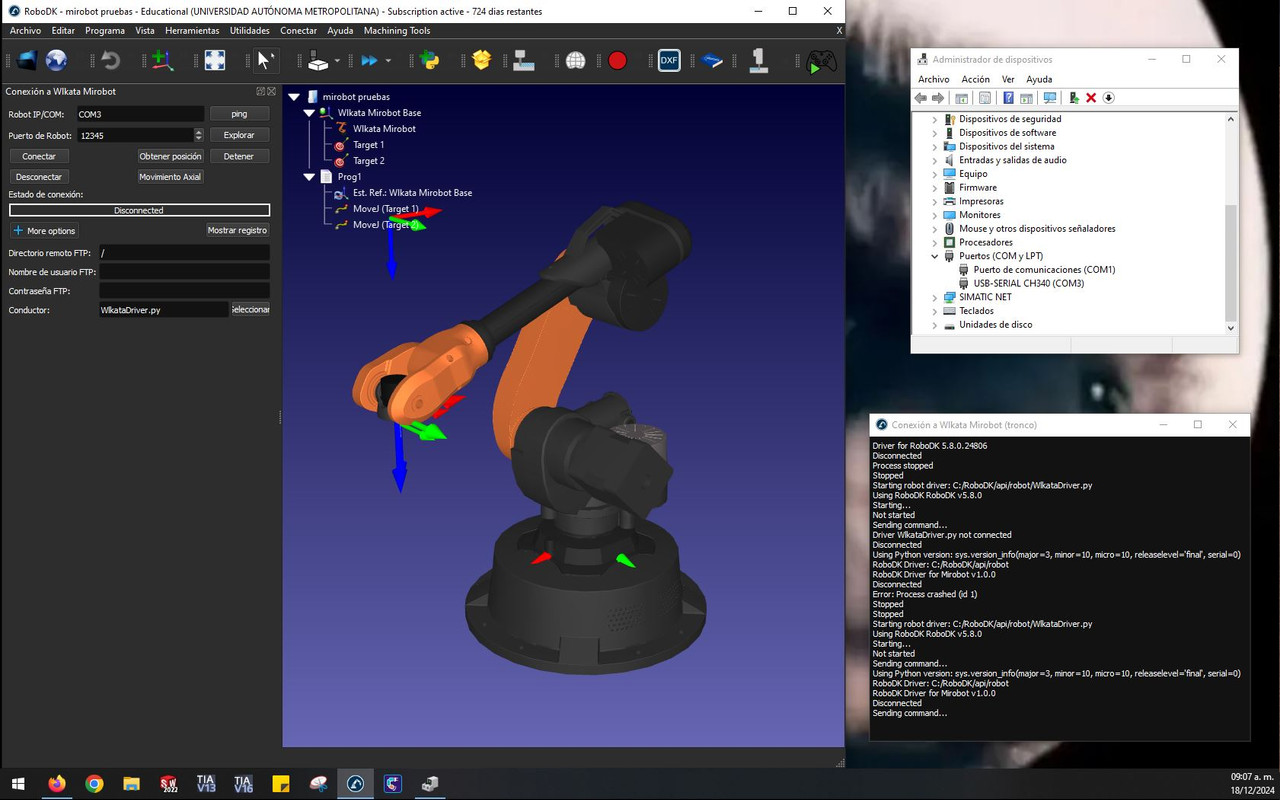The width and height of the screenshot is (1280, 800).
Task: Click the open station icon in RoboDK toolbar
Action: coord(27,61)
